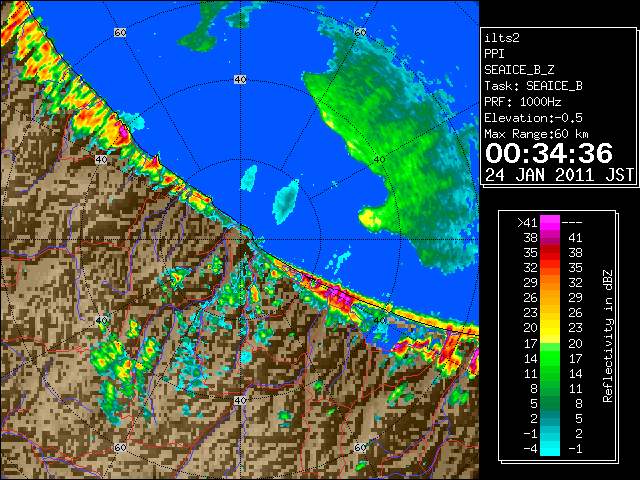The image size is (640, 480).
Task: Click the 'Max Range:60 km' line
Action: 537,134
